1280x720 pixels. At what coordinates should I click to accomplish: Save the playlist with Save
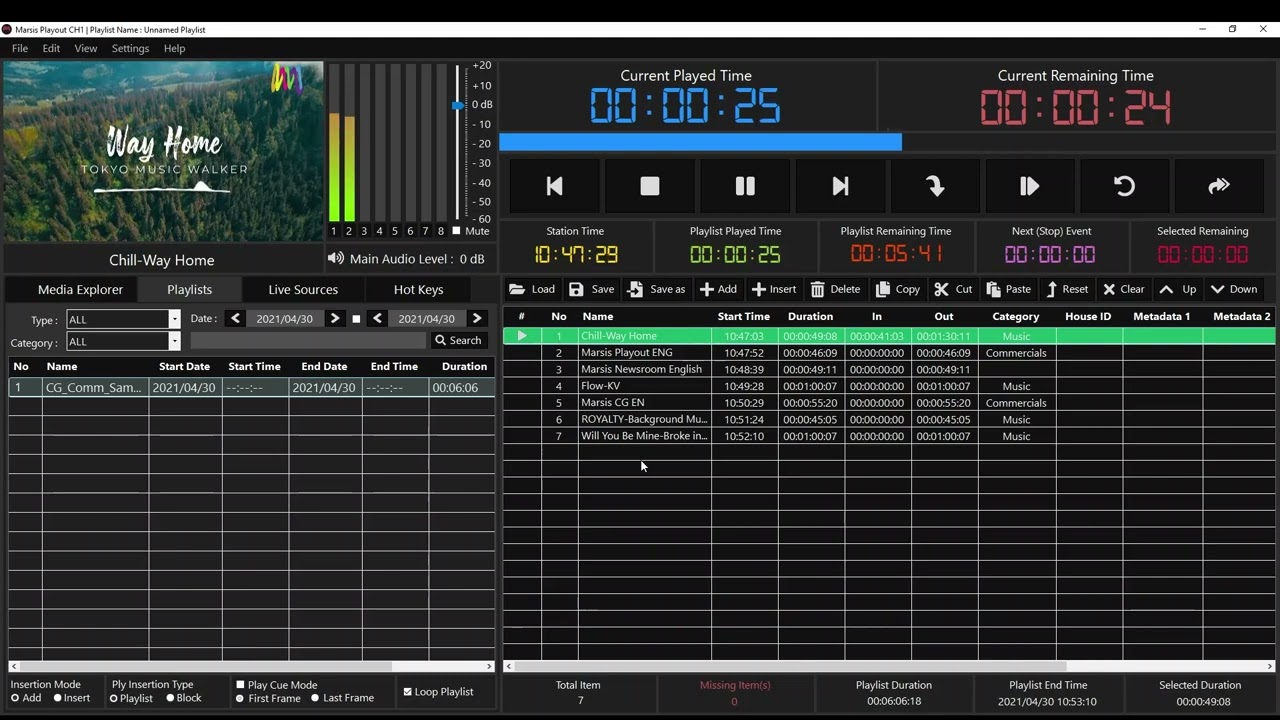click(x=592, y=289)
